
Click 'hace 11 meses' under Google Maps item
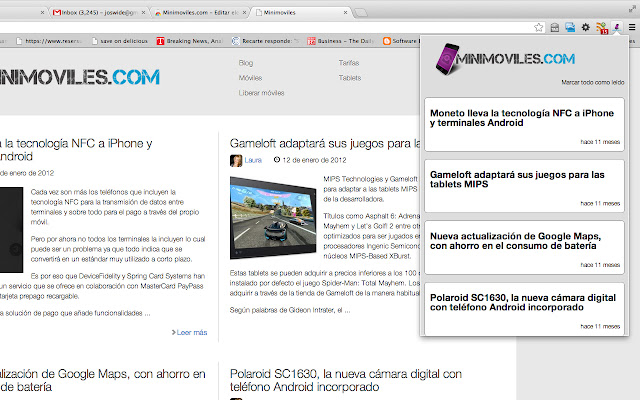coord(600,265)
